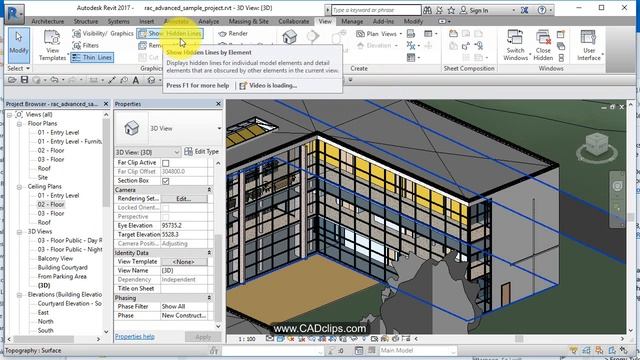Image resolution: width=640 pixels, height=360 pixels.
Task: Open the Architecture ribbon tab
Action: [48, 21]
